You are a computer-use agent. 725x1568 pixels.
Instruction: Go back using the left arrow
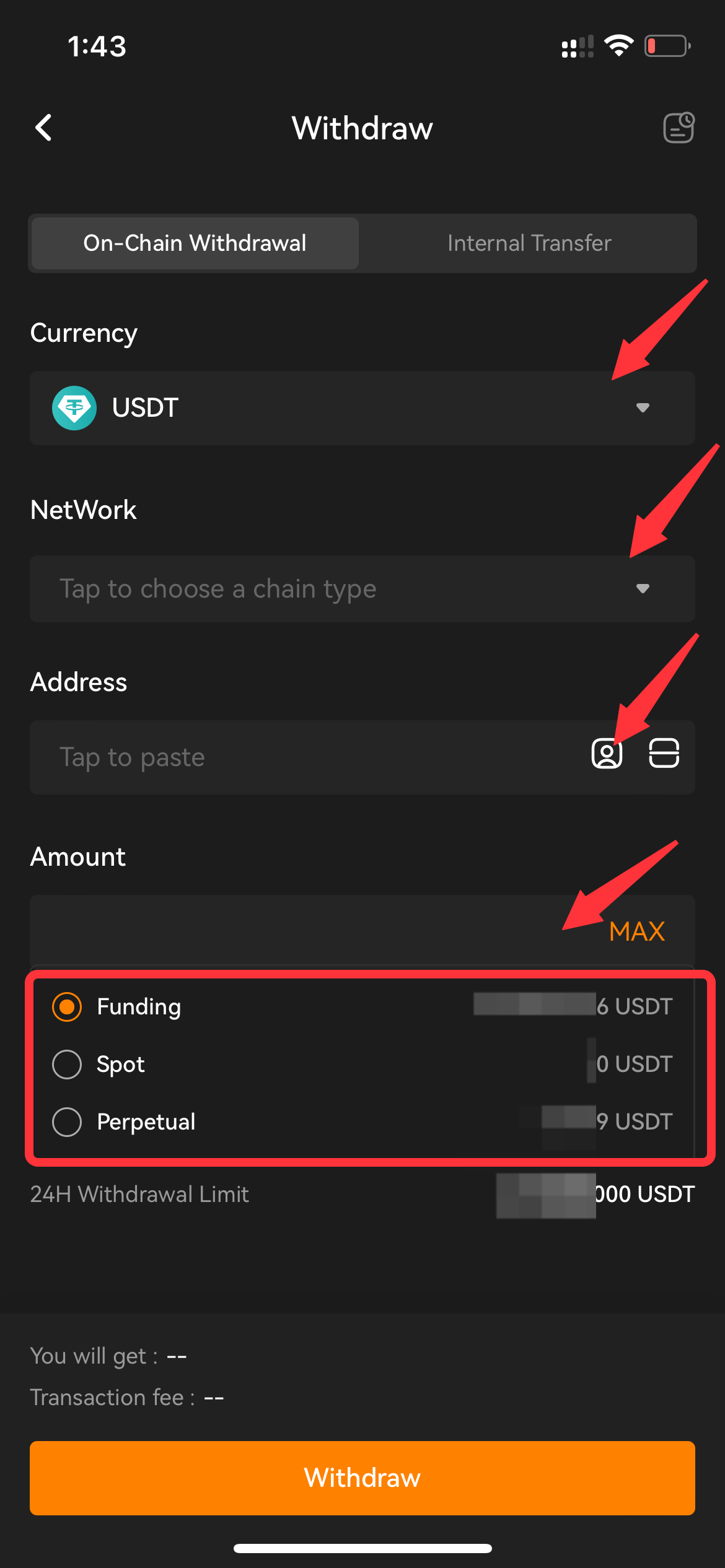click(x=43, y=128)
